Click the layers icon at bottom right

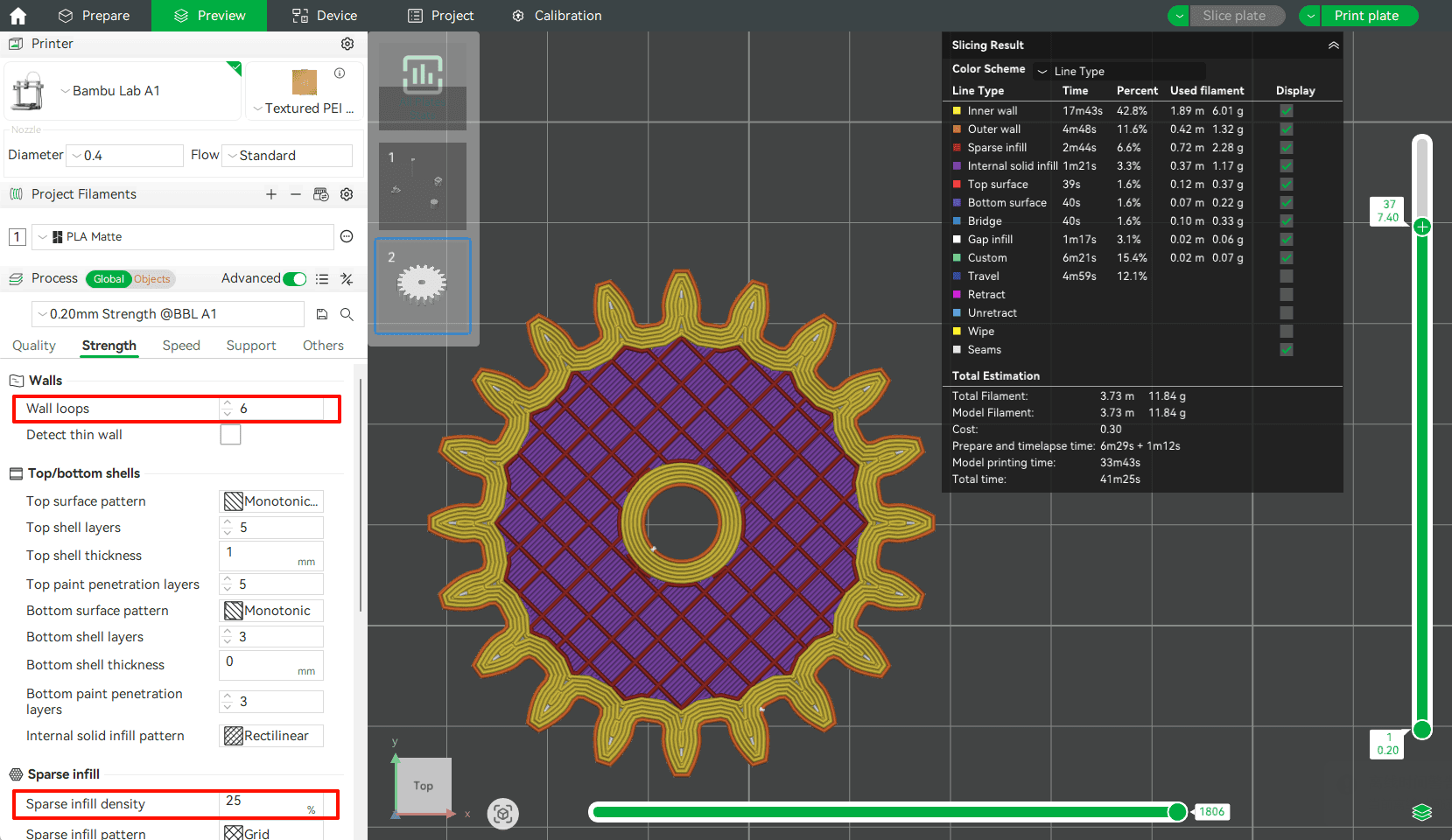[x=1421, y=812]
